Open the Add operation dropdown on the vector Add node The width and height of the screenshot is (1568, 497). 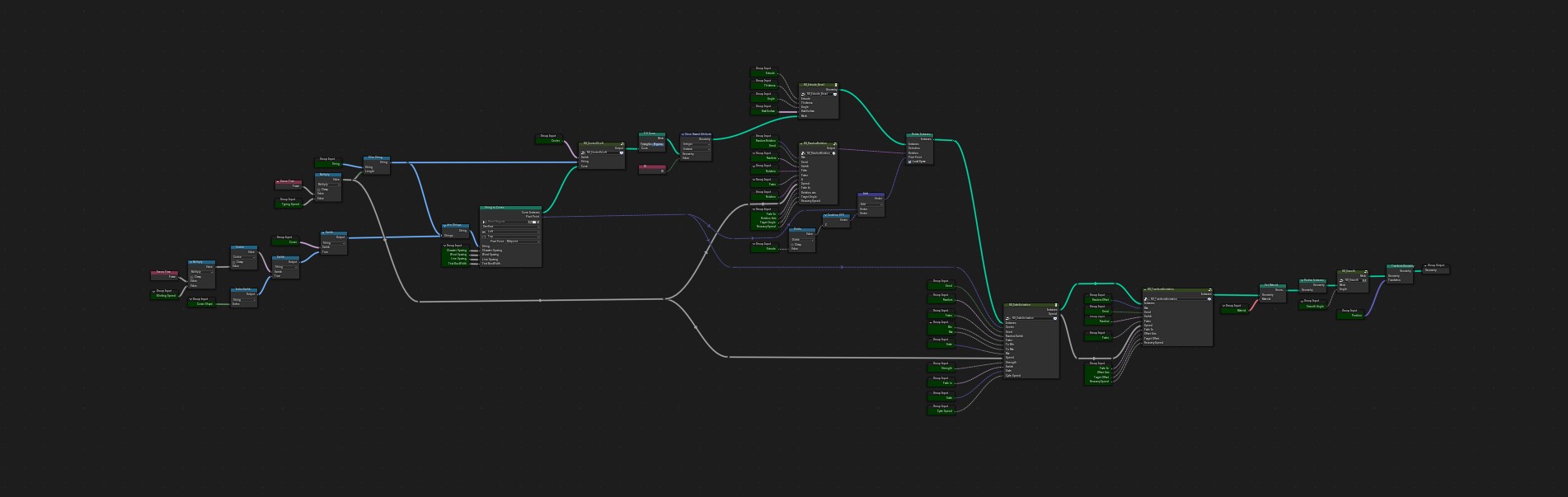871,204
